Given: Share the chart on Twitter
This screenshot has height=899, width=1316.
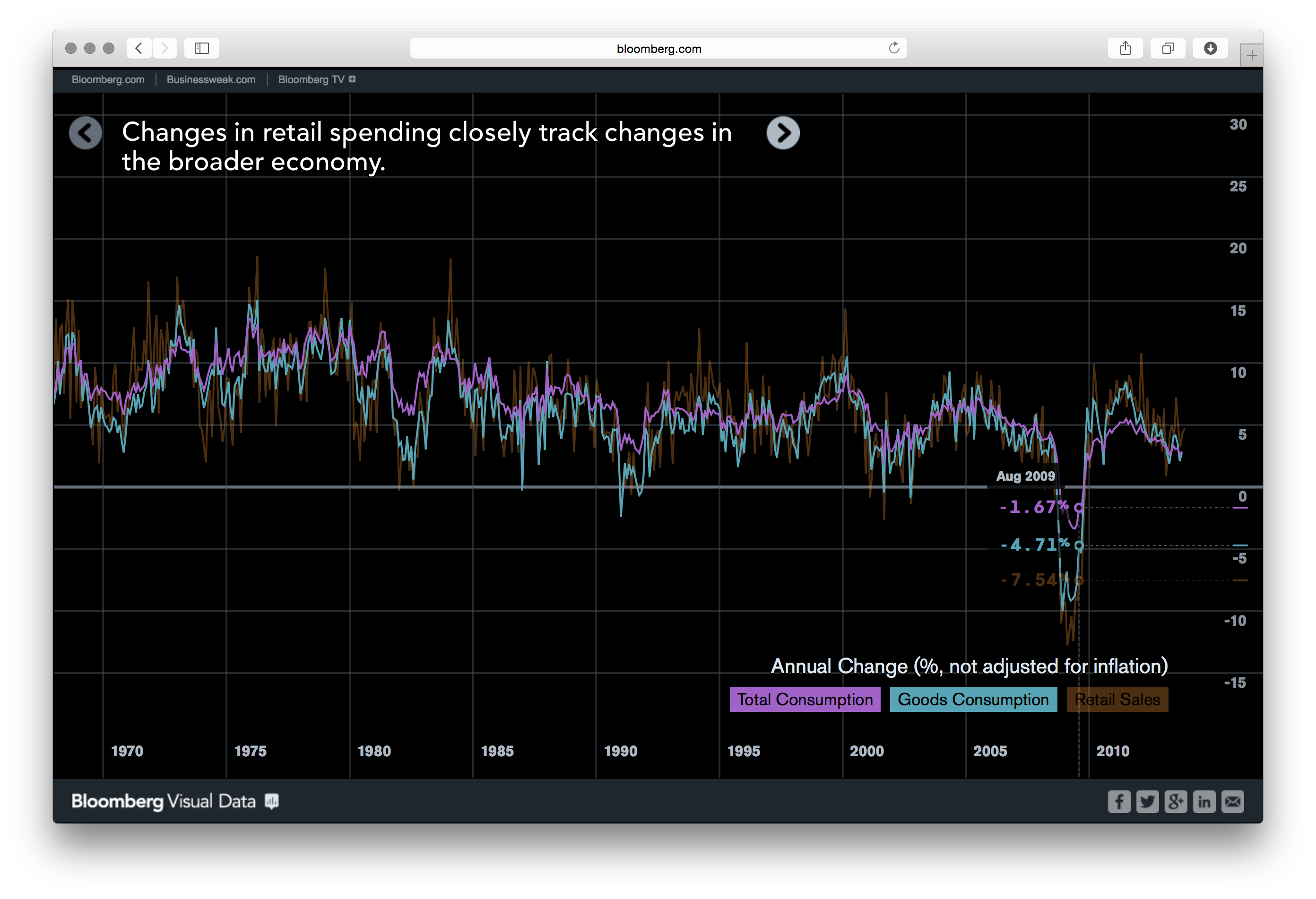Looking at the screenshot, I should pyautogui.click(x=1148, y=801).
